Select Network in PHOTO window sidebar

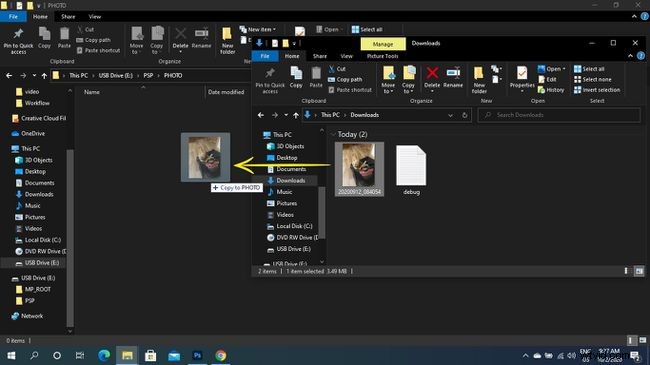pos(27,316)
